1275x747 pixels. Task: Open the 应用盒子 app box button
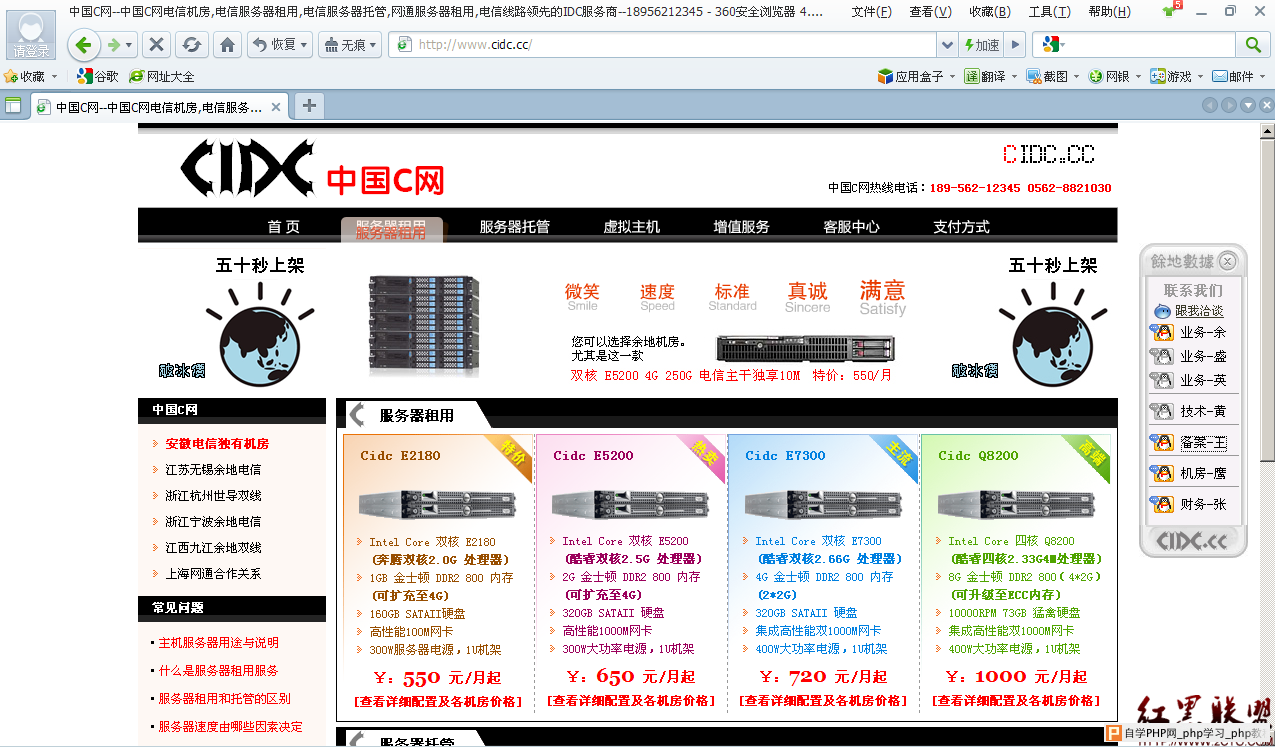(911, 76)
